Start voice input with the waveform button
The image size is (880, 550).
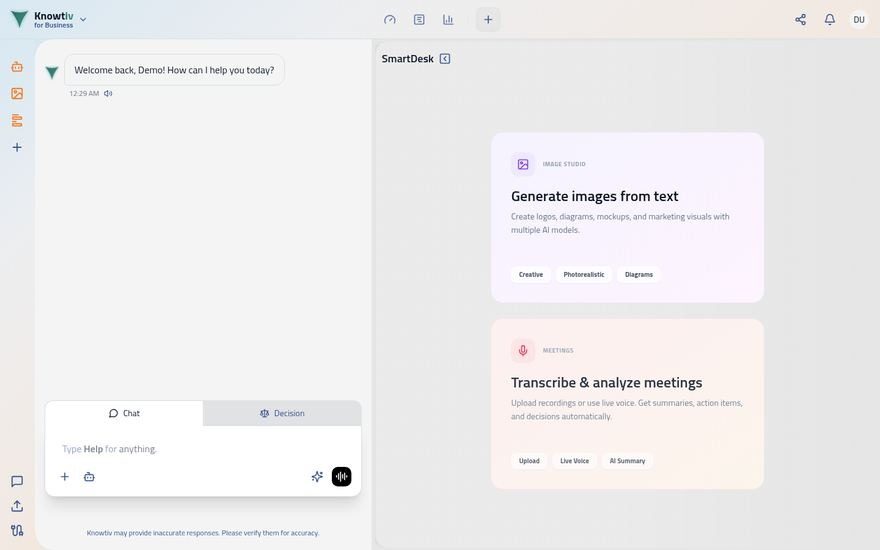pyautogui.click(x=341, y=476)
